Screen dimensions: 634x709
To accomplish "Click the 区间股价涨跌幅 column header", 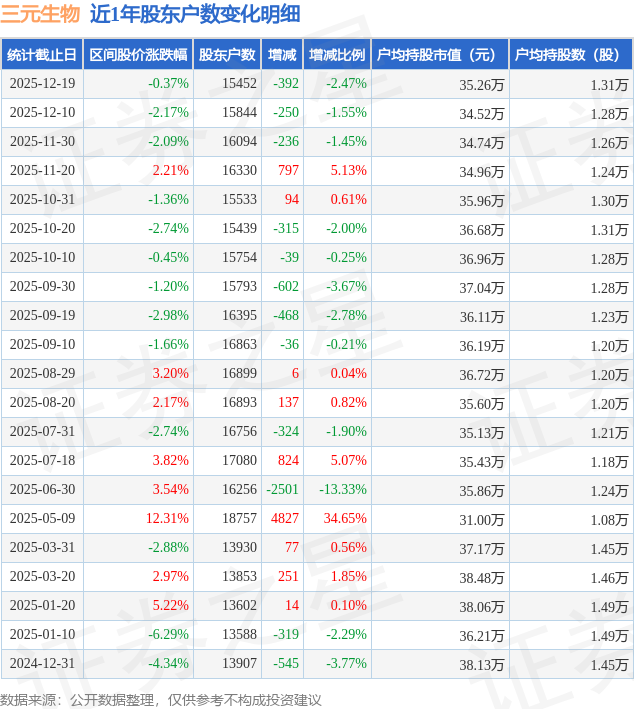I will (137, 55).
